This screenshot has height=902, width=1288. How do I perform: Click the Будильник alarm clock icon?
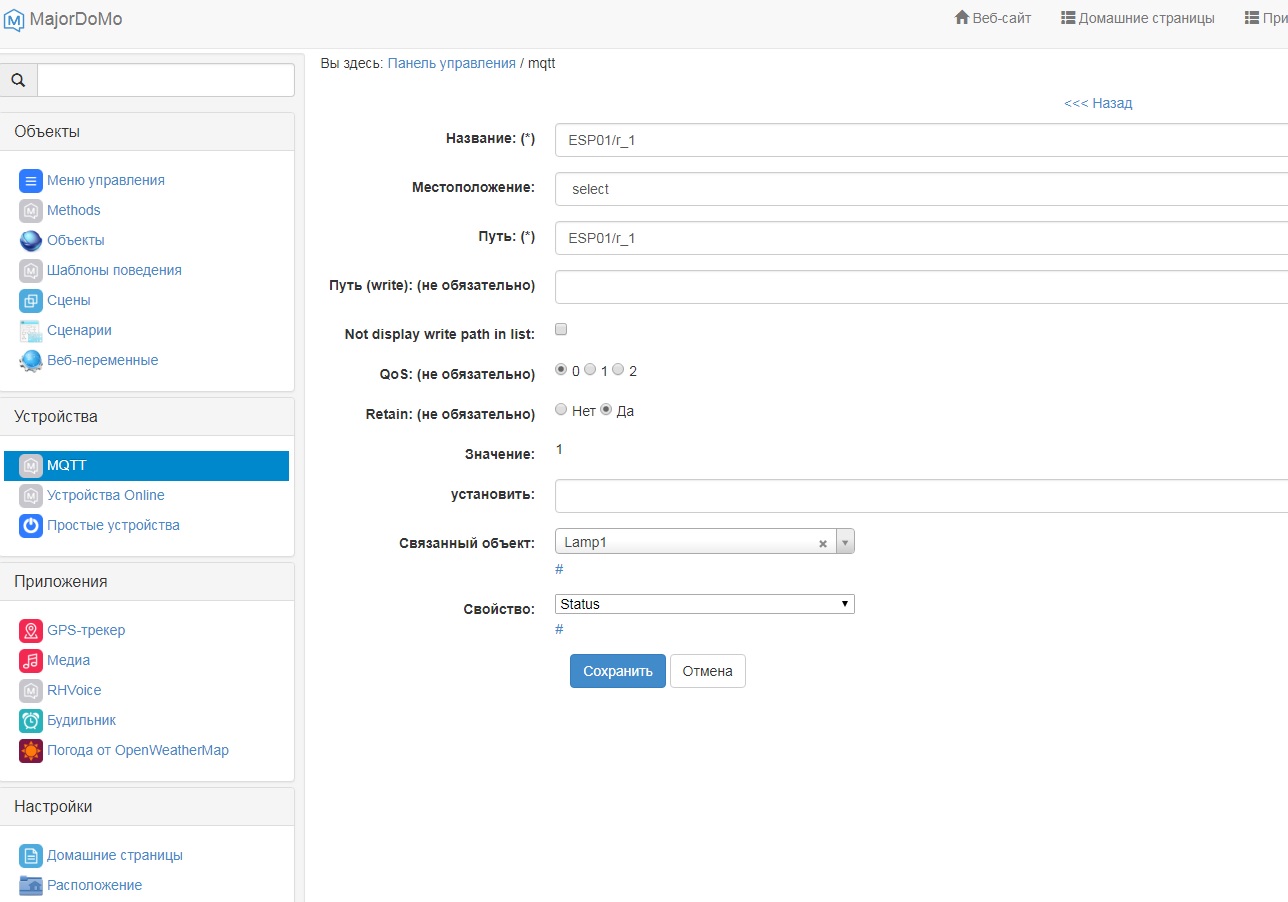pos(31,721)
